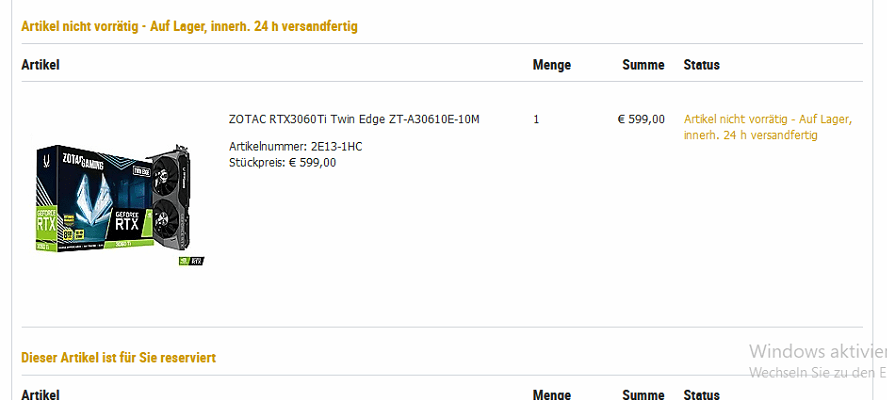Click the Stückpreis € 599,00 line
This screenshot has height=400, width=887.
282,162
